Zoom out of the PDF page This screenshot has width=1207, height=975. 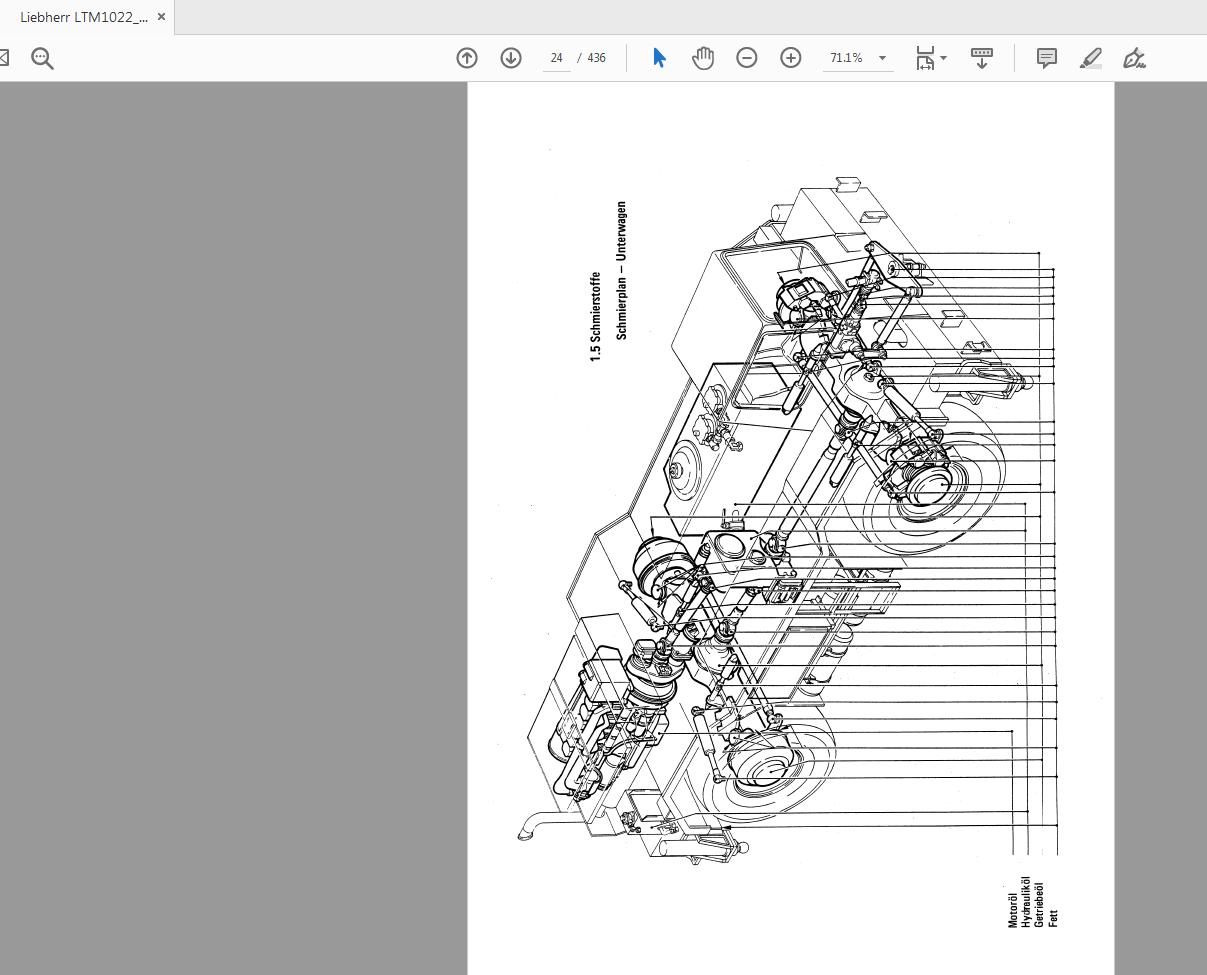point(746,58)
